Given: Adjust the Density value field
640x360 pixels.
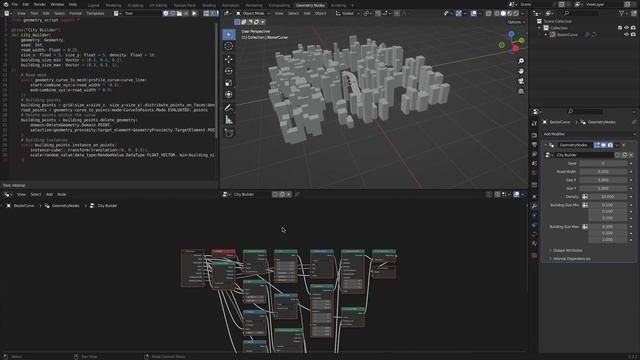Looking at the screenshot, I should 608,197.
